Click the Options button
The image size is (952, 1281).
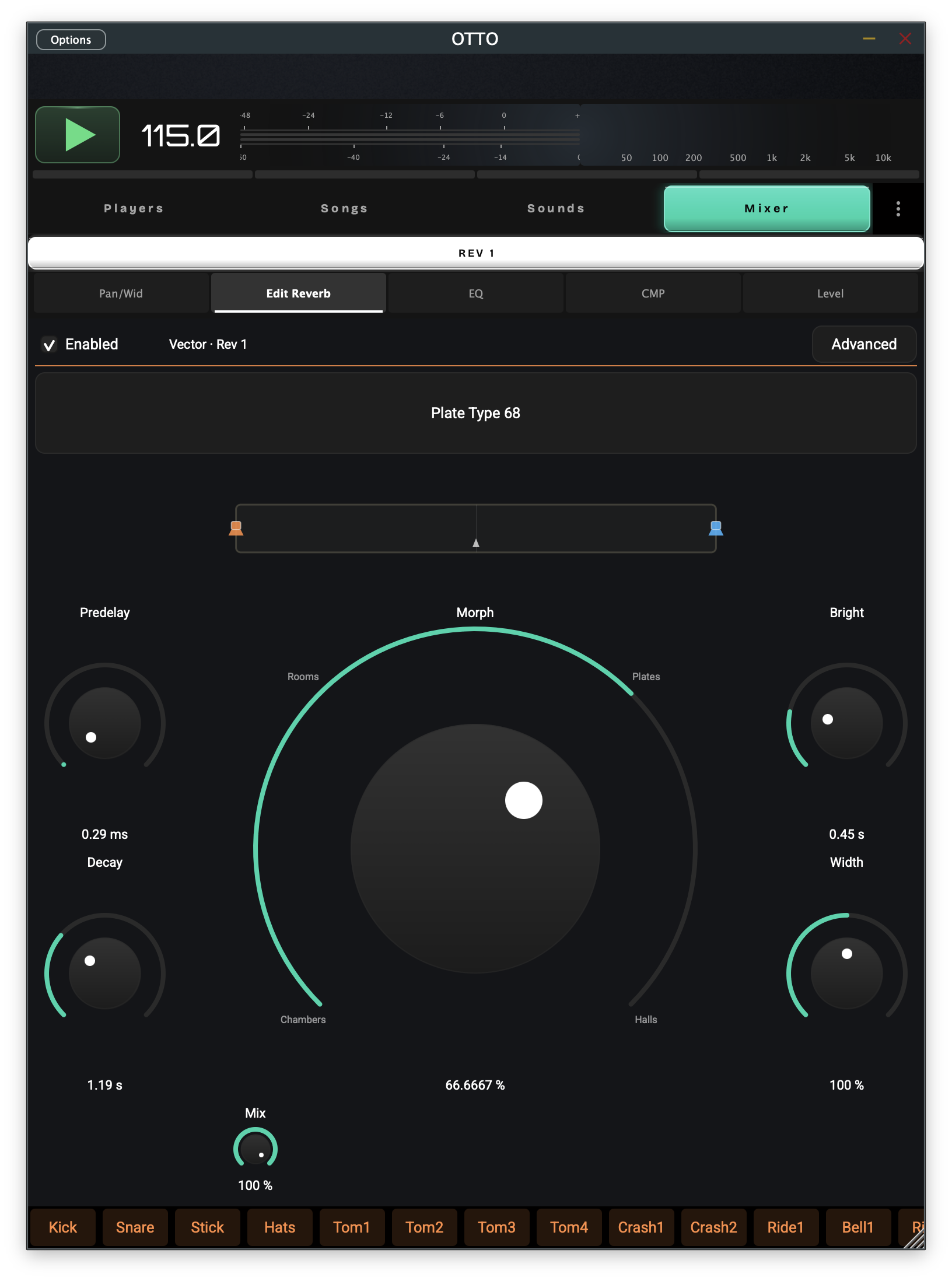[x=71, y=40]
